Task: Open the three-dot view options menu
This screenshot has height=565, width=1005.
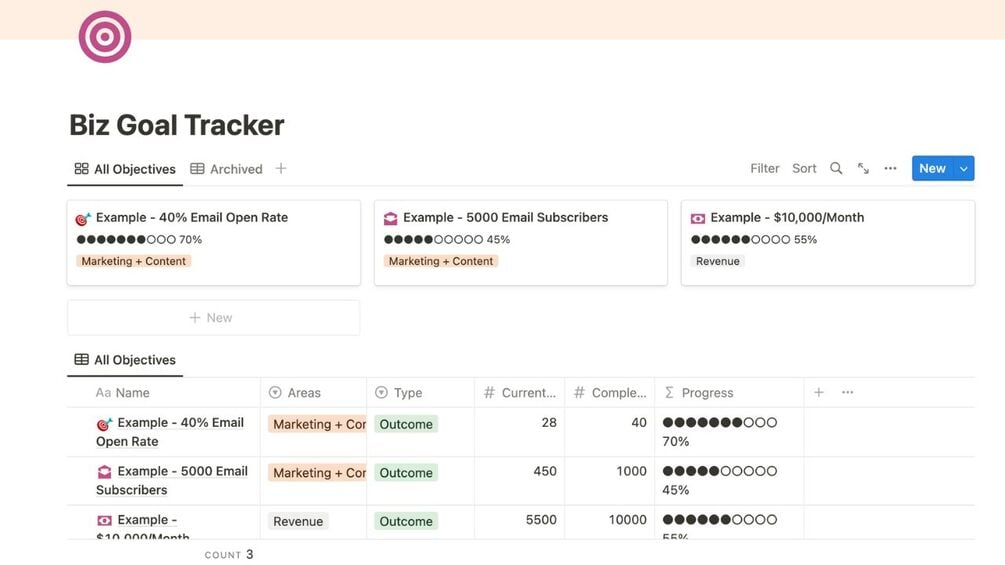Action: 890,169
